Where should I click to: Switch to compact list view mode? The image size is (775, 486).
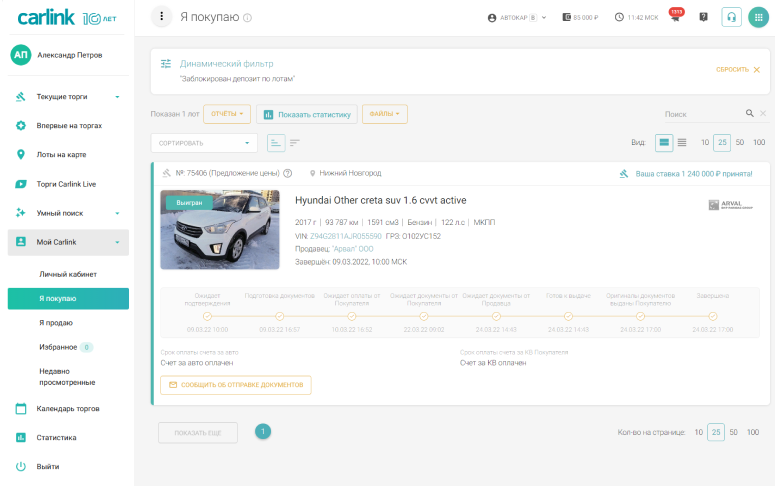[682, 143]
